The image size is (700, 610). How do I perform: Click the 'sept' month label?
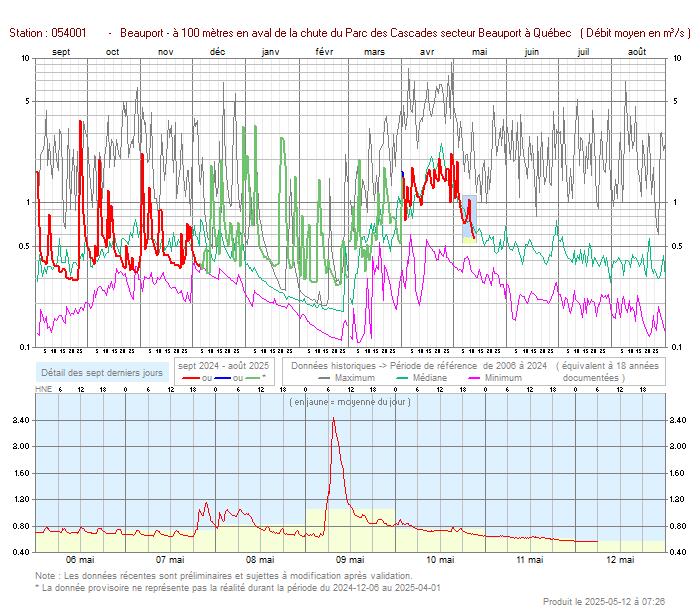pyautogui.click(x=61, y=52)
